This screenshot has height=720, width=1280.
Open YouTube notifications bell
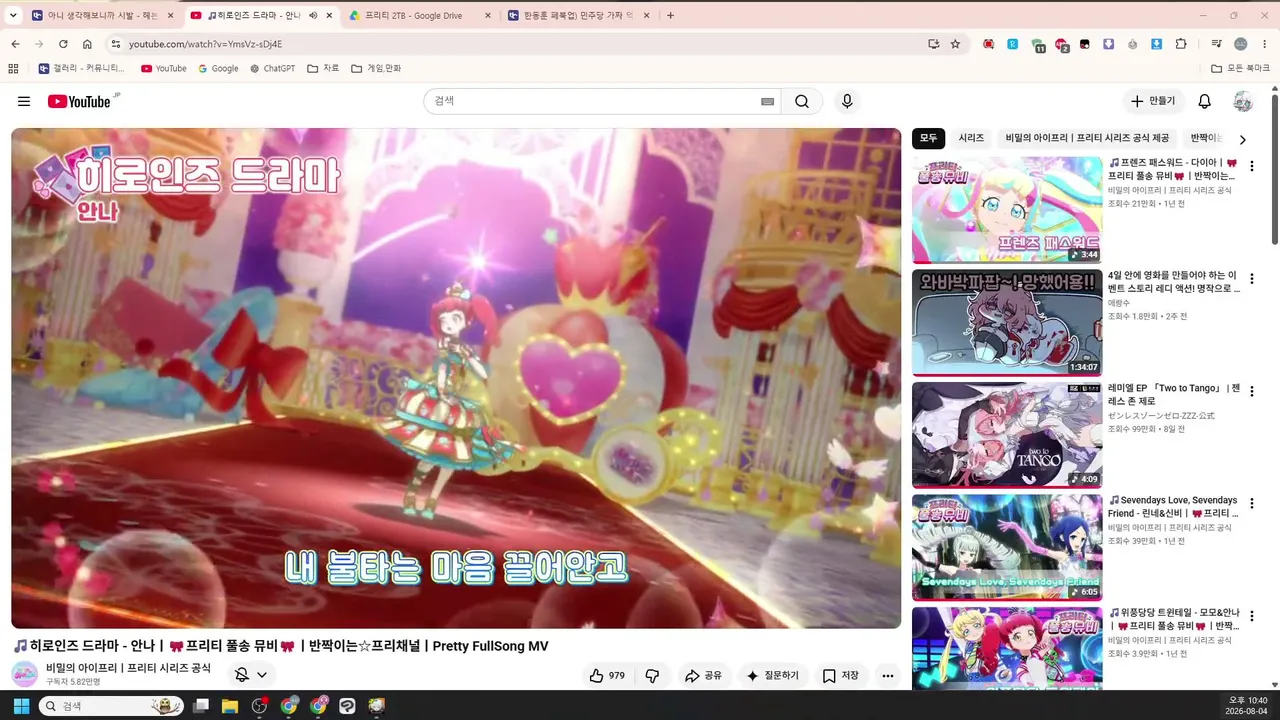pyautogui.click(x=1205, y=101)
